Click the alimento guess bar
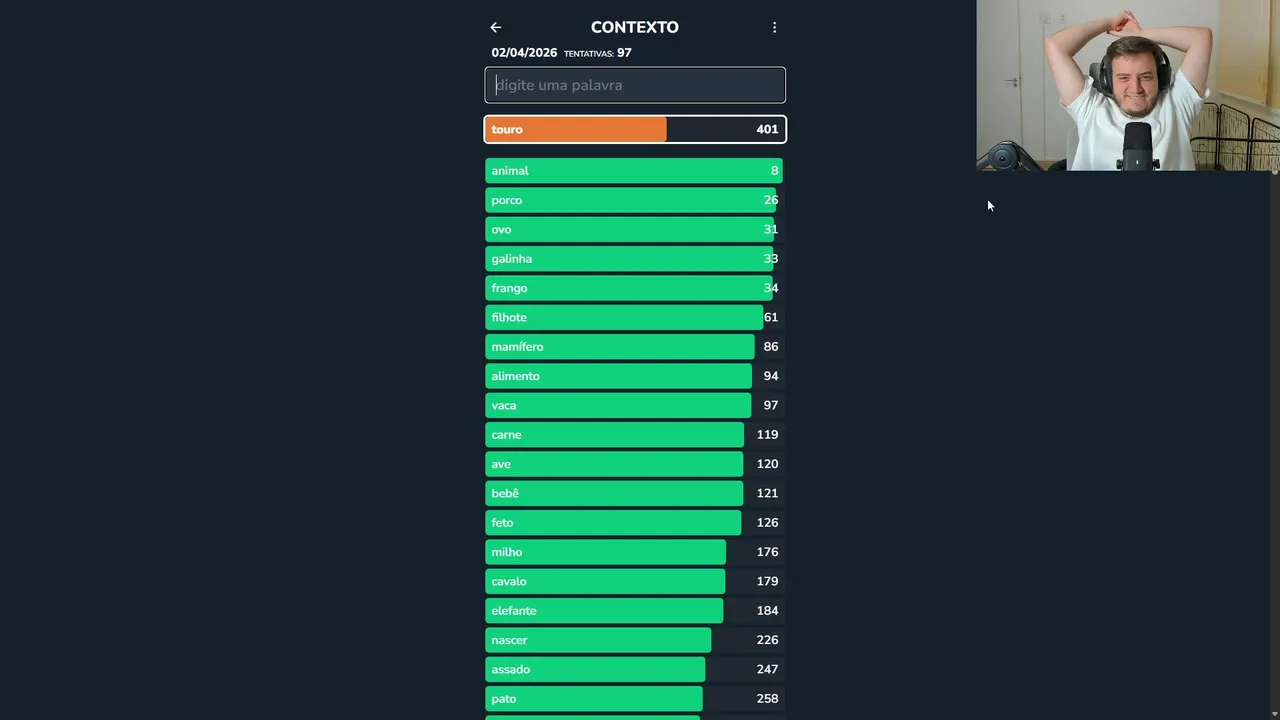This screenshot has width=1280, height=720. pos(635,376)
